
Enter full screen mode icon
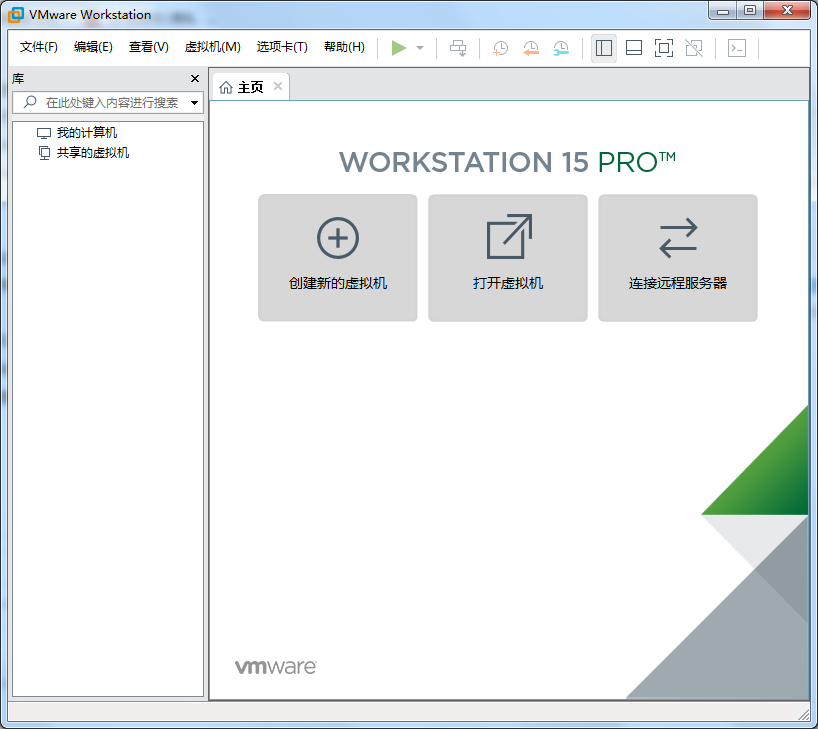click(x=664, y=48)
